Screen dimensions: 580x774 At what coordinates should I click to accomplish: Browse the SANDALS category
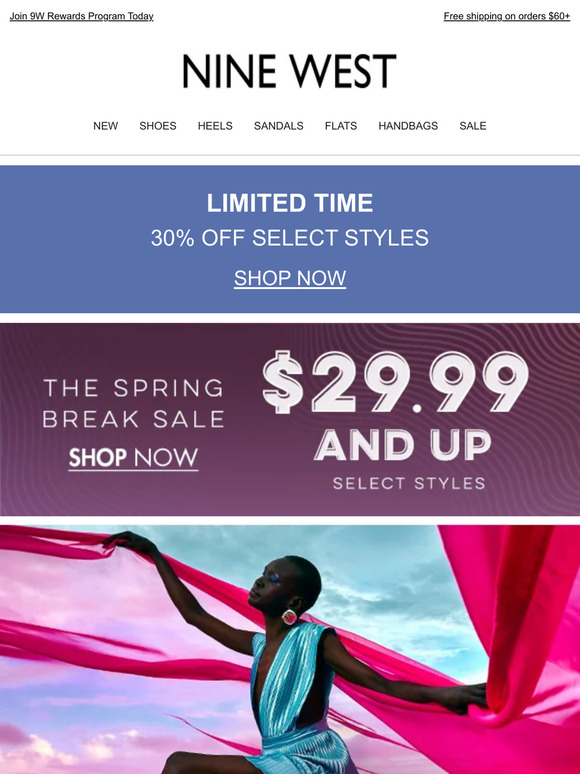click(x=278, y=126)
